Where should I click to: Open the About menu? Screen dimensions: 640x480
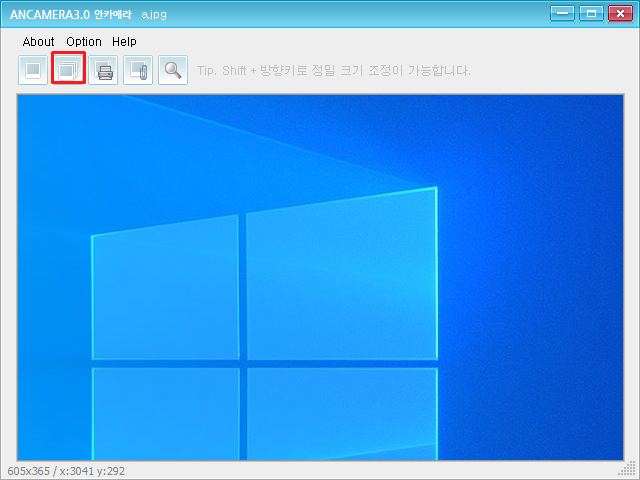pos(38,42)
